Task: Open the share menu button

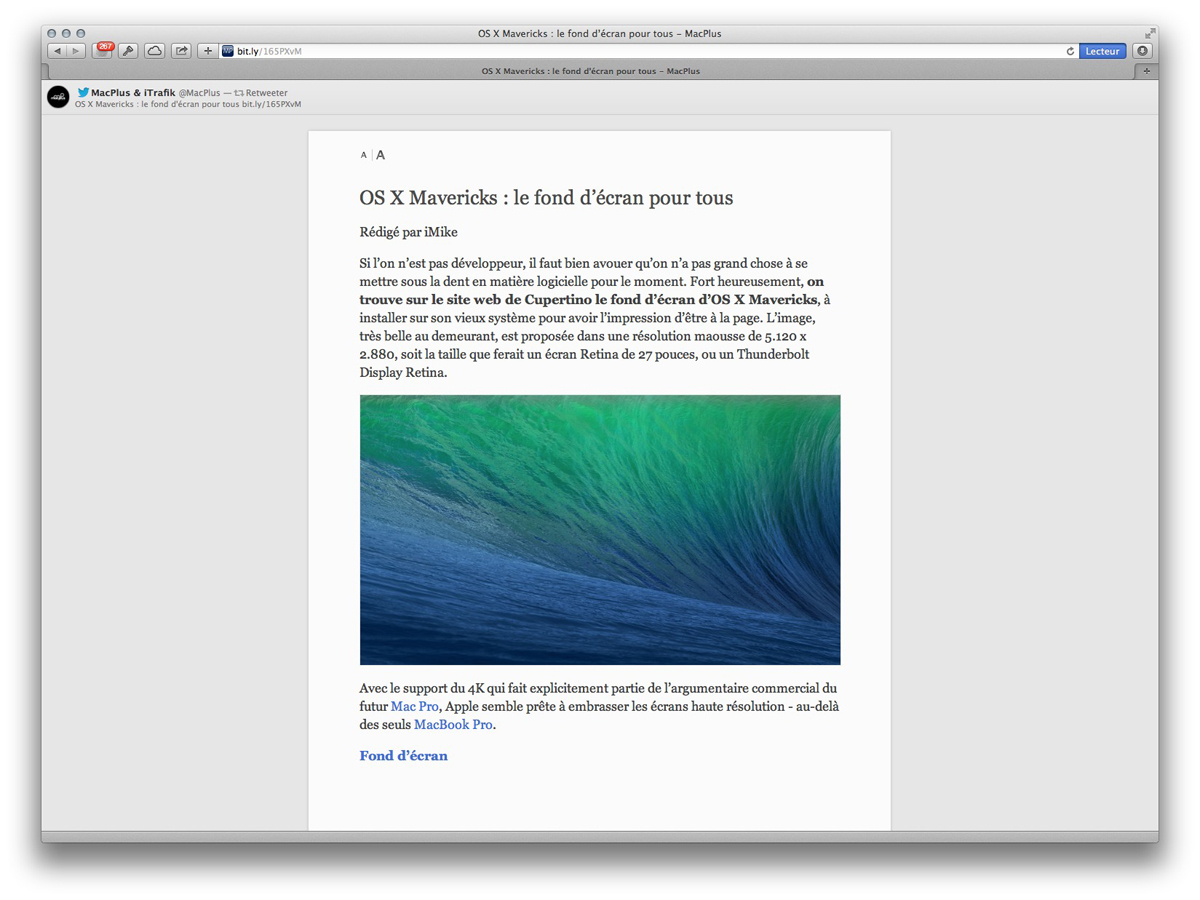Action: tap(181, 51)
